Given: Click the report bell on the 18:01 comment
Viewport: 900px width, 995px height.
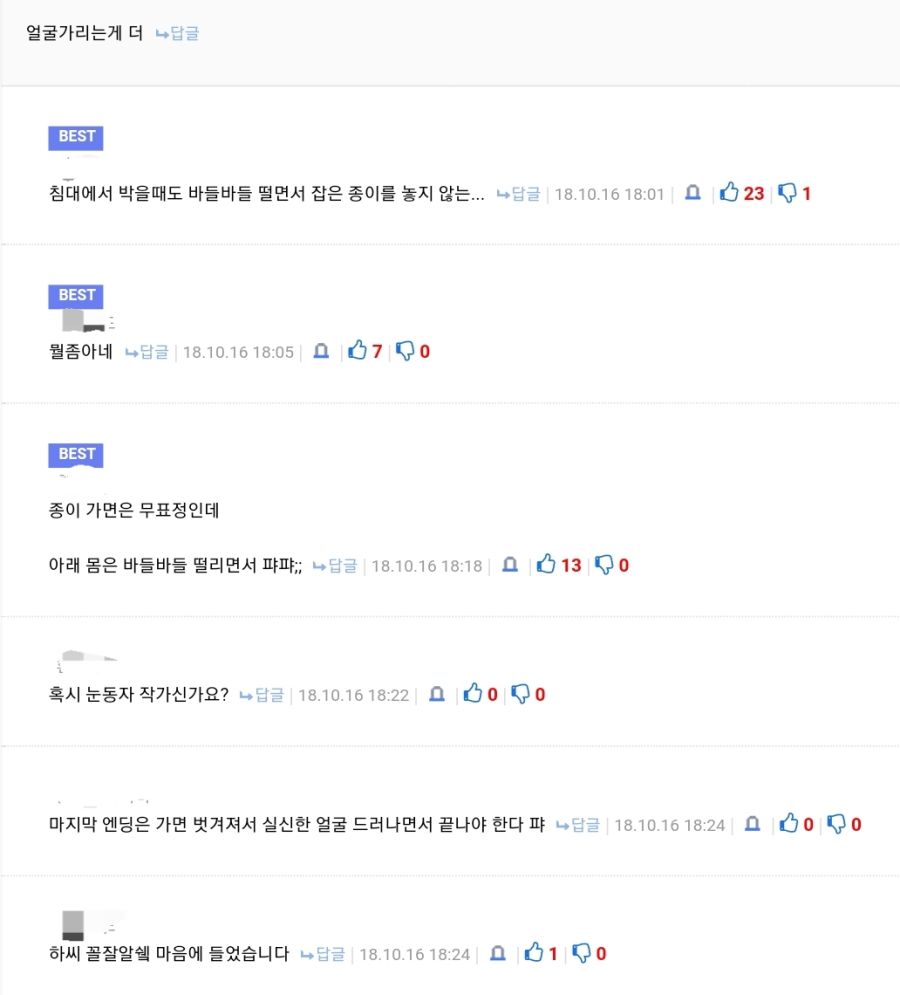Looking at the screenshot, I should pyautogui.click(x=692, y=193).
